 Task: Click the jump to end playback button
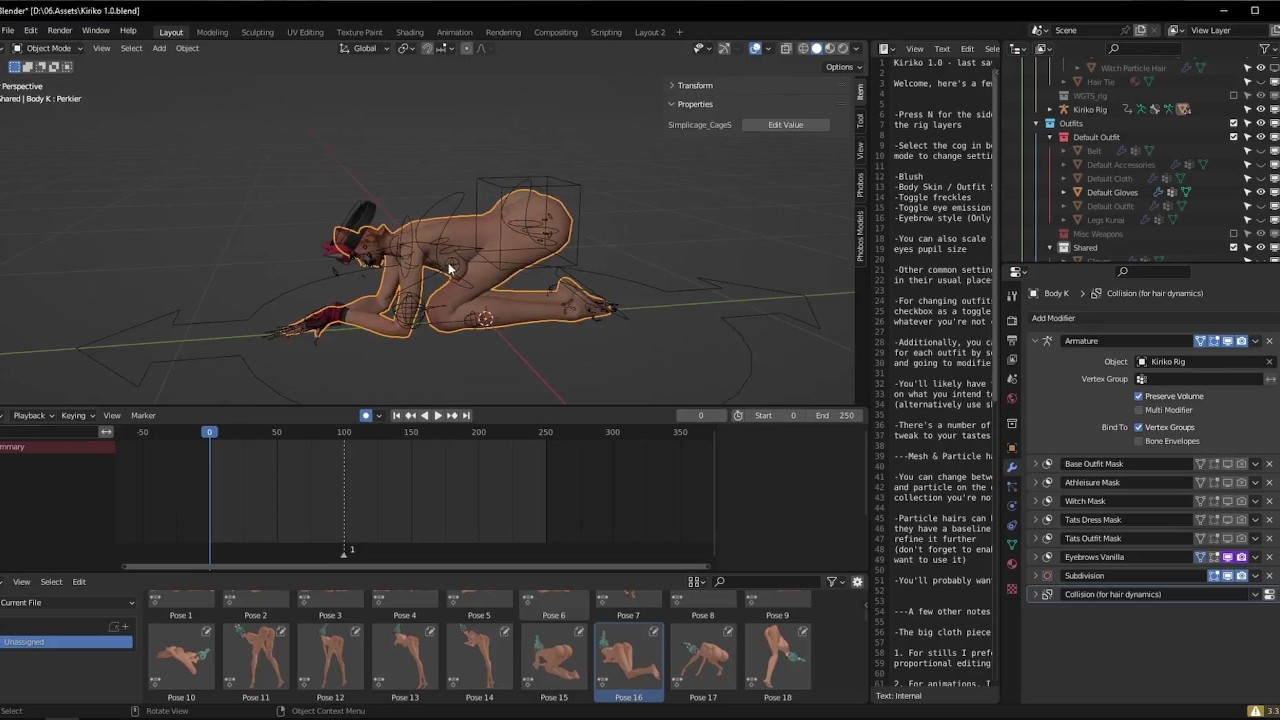465,415
